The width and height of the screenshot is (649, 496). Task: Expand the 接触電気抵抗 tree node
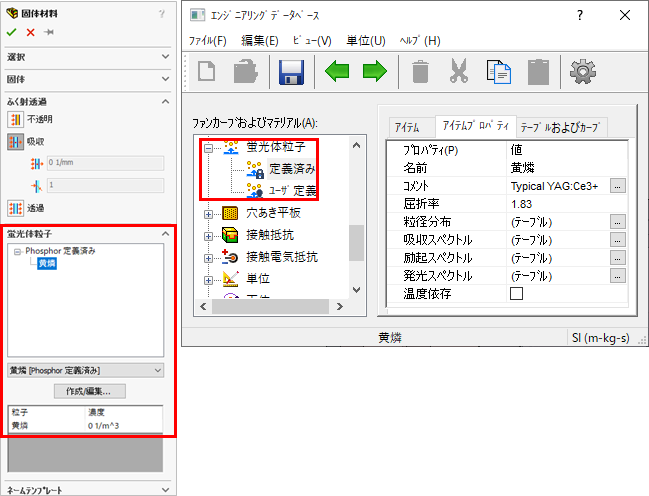(x=208, y=258)
